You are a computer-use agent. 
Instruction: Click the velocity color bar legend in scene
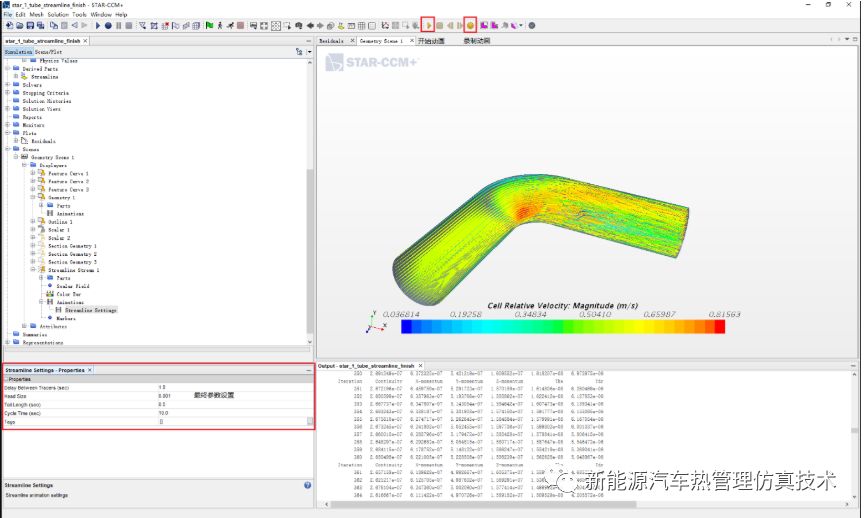(x=563, y=327)
